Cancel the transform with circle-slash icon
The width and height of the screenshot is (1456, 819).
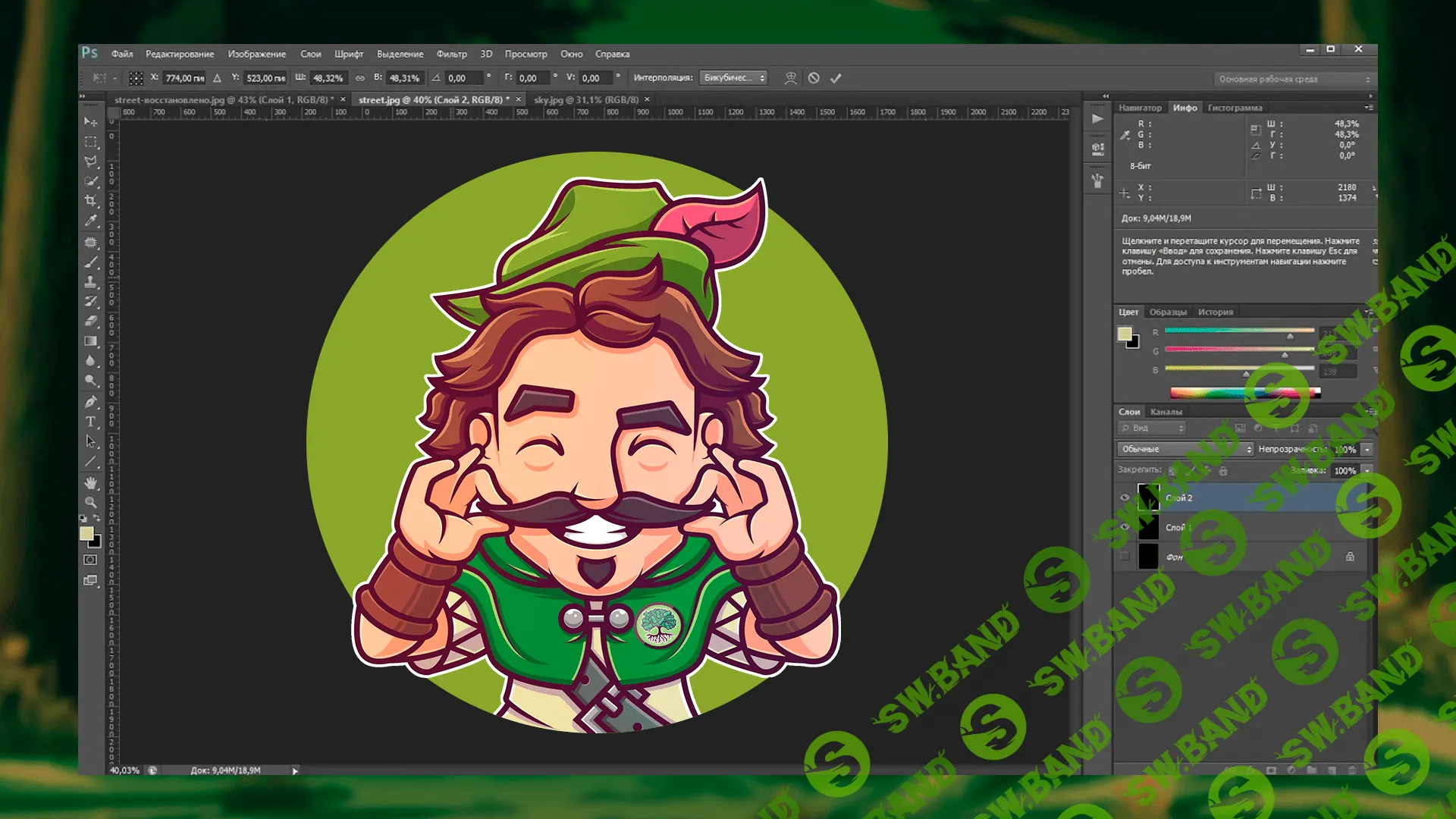click(x=814, y=78)
